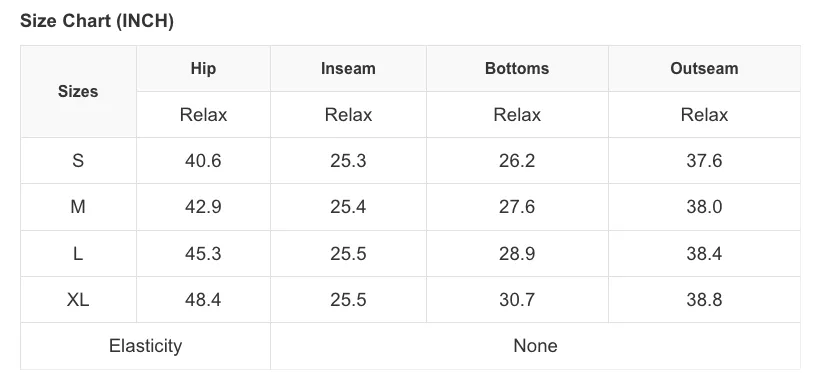Click the Relax label under Outseam
The width and height of the screenshot is (824, 388).
(x=704, y=115)
